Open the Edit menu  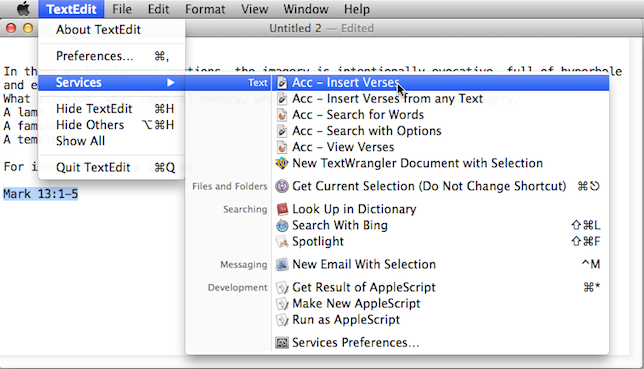coord(159,9)
